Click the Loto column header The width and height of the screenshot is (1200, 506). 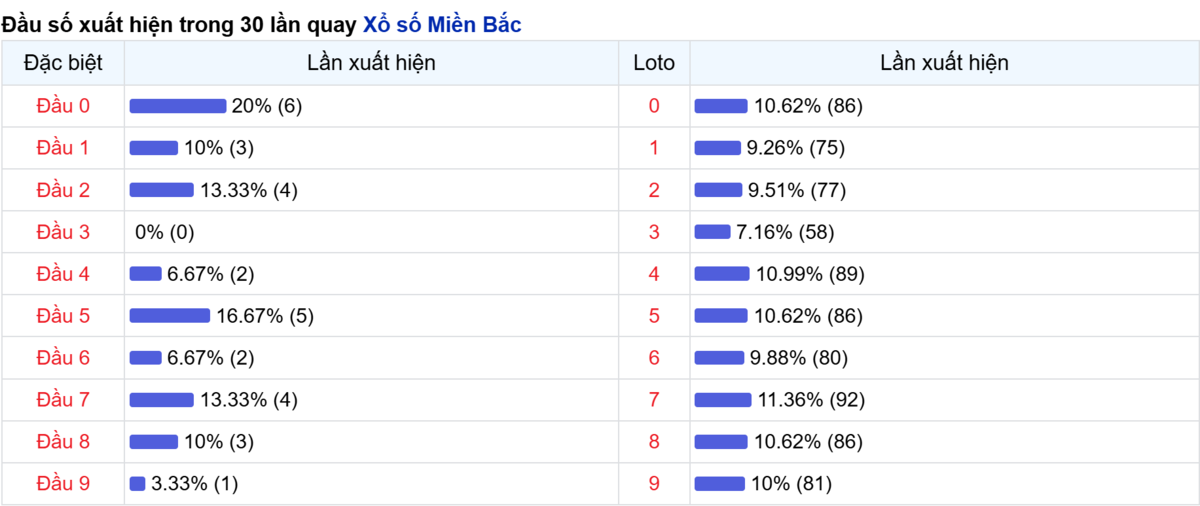(x=654, y=63)
